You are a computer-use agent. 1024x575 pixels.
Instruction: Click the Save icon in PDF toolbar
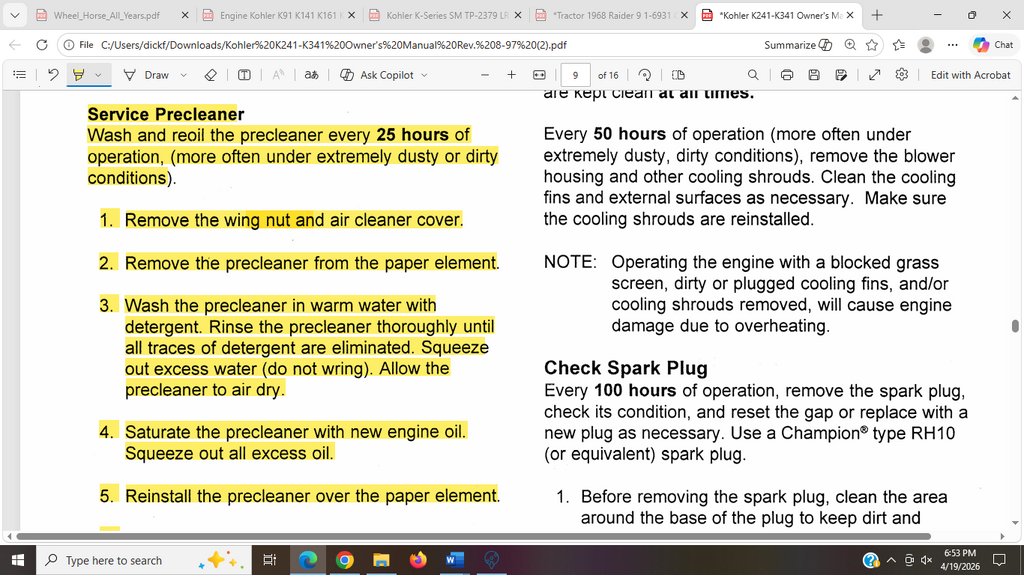coord(814,75)
